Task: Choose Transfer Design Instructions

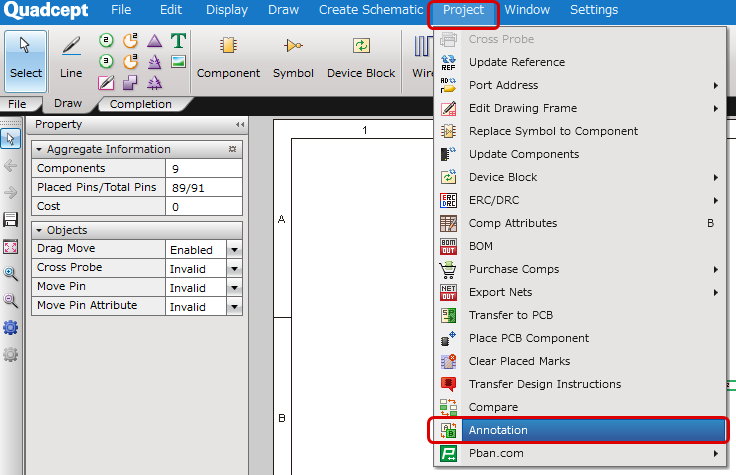Action: (580, 384)
